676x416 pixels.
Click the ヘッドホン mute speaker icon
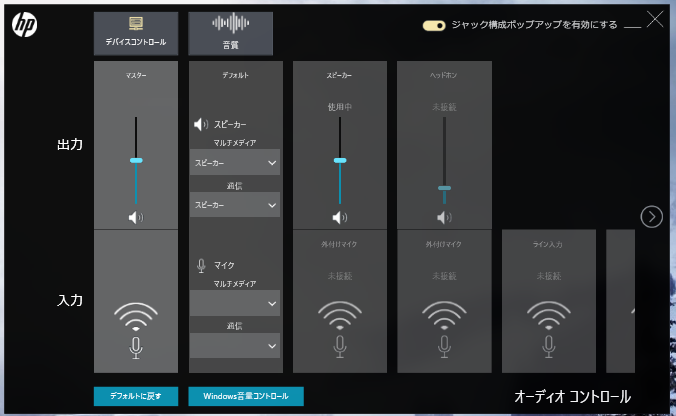444,217
